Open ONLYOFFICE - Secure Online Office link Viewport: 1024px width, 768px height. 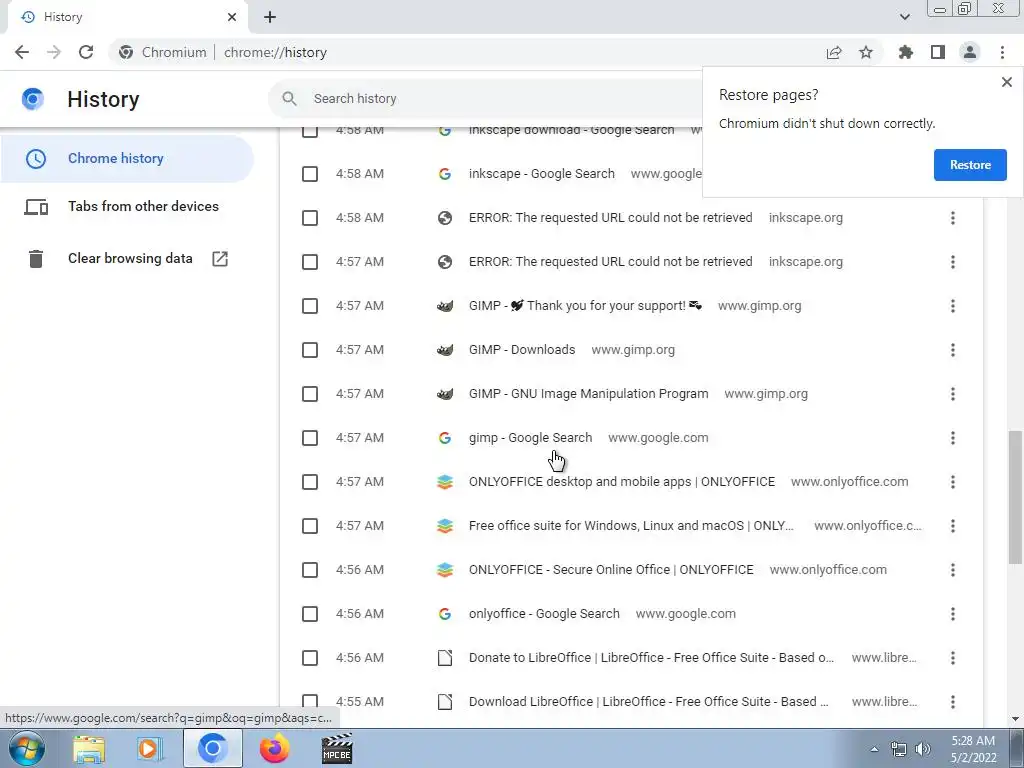coord(611,570)
